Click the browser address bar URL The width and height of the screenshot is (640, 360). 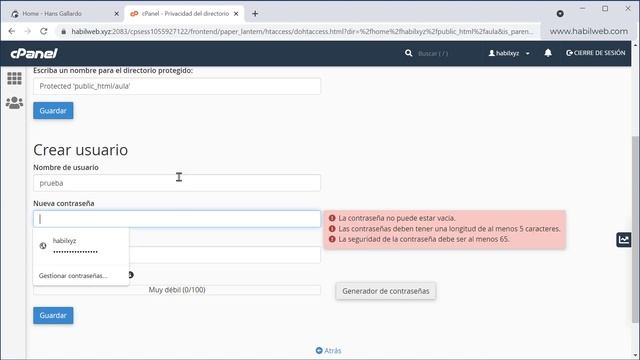click(302, 31)
